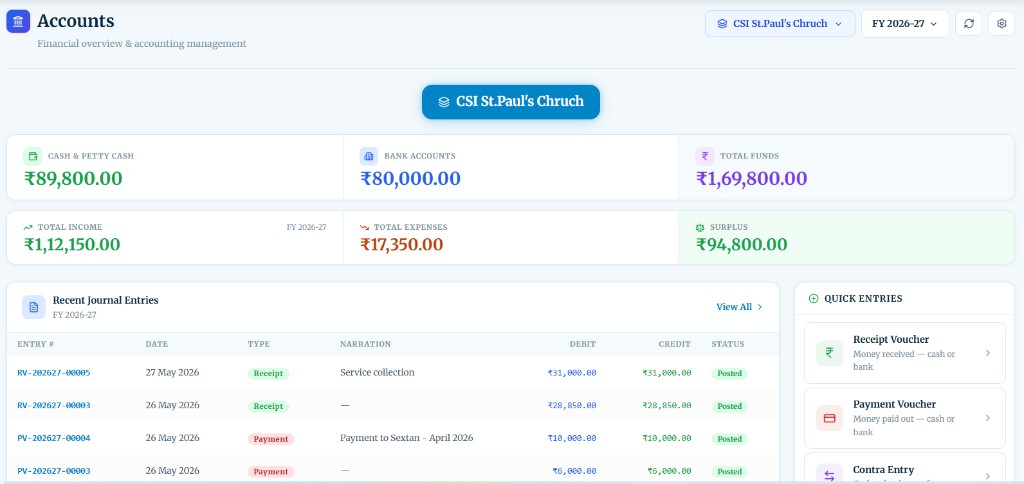Click the centered CSI St.Paul's Chruch button

[511, 102]
